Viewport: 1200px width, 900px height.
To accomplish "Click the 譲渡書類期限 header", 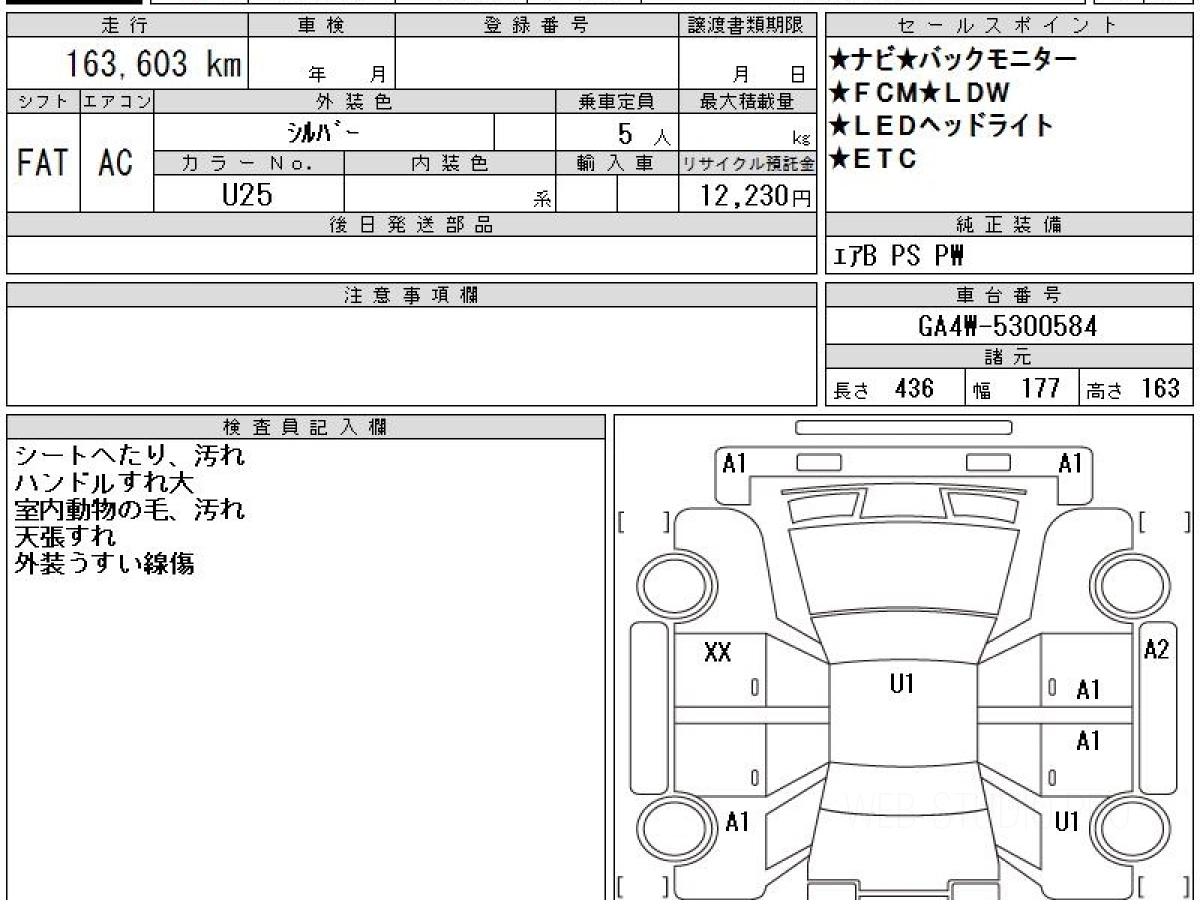I will pos(748,25).
